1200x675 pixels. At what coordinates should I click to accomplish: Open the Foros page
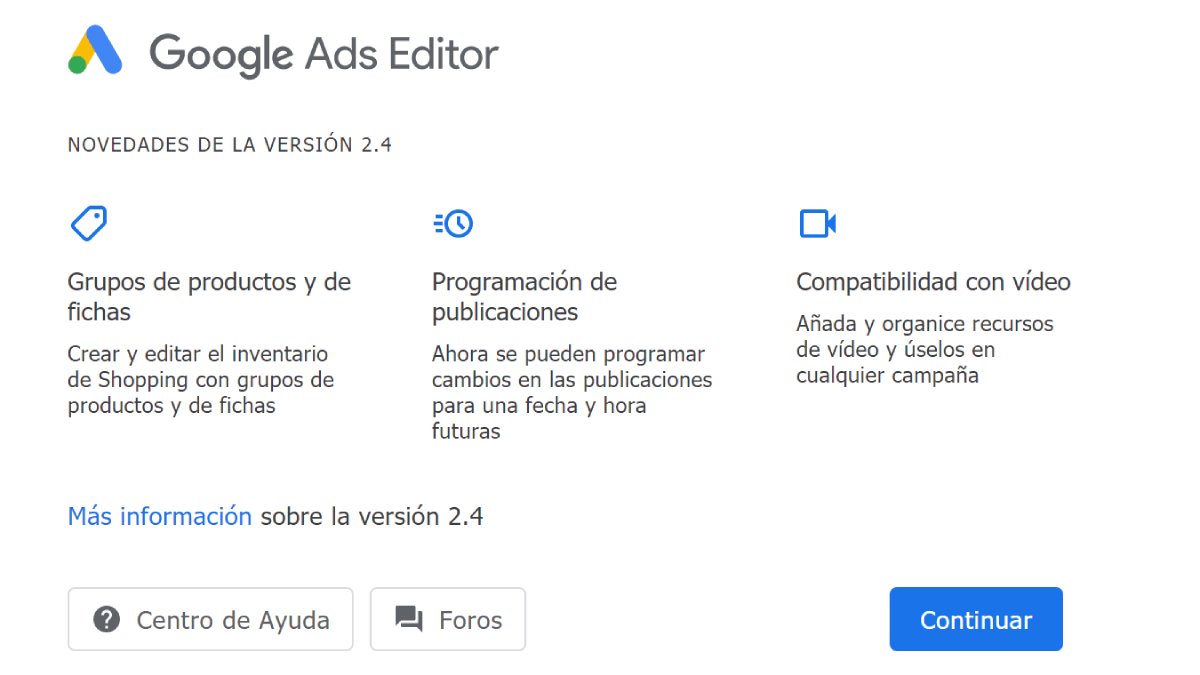click(448, 619)
